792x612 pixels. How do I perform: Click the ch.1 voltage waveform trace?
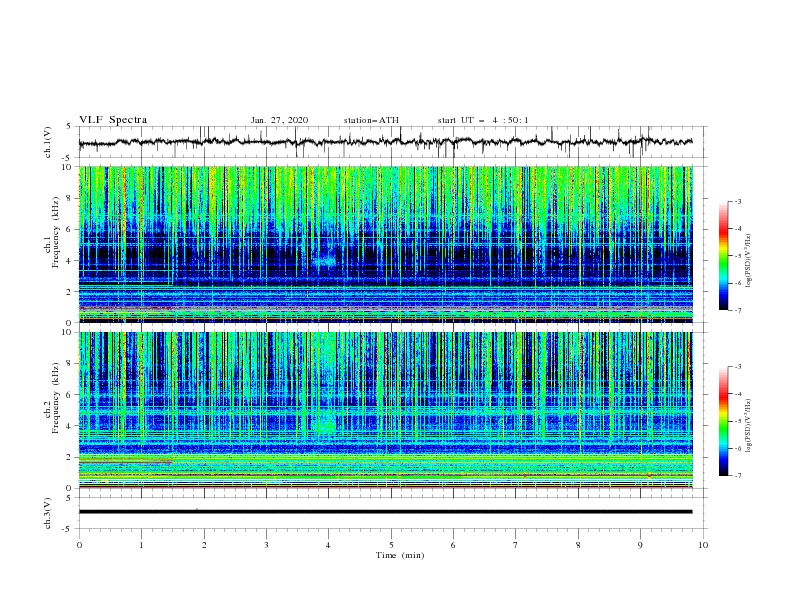click(x=385, y=142)
